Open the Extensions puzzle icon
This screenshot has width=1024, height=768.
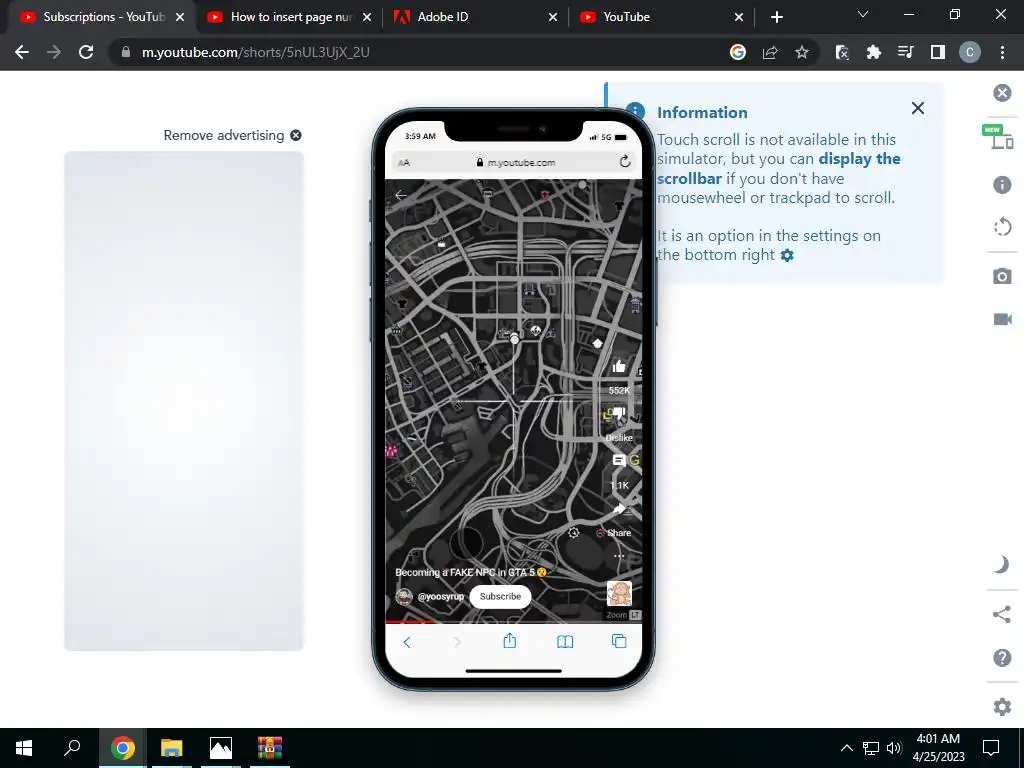click(x=873, y=52)
